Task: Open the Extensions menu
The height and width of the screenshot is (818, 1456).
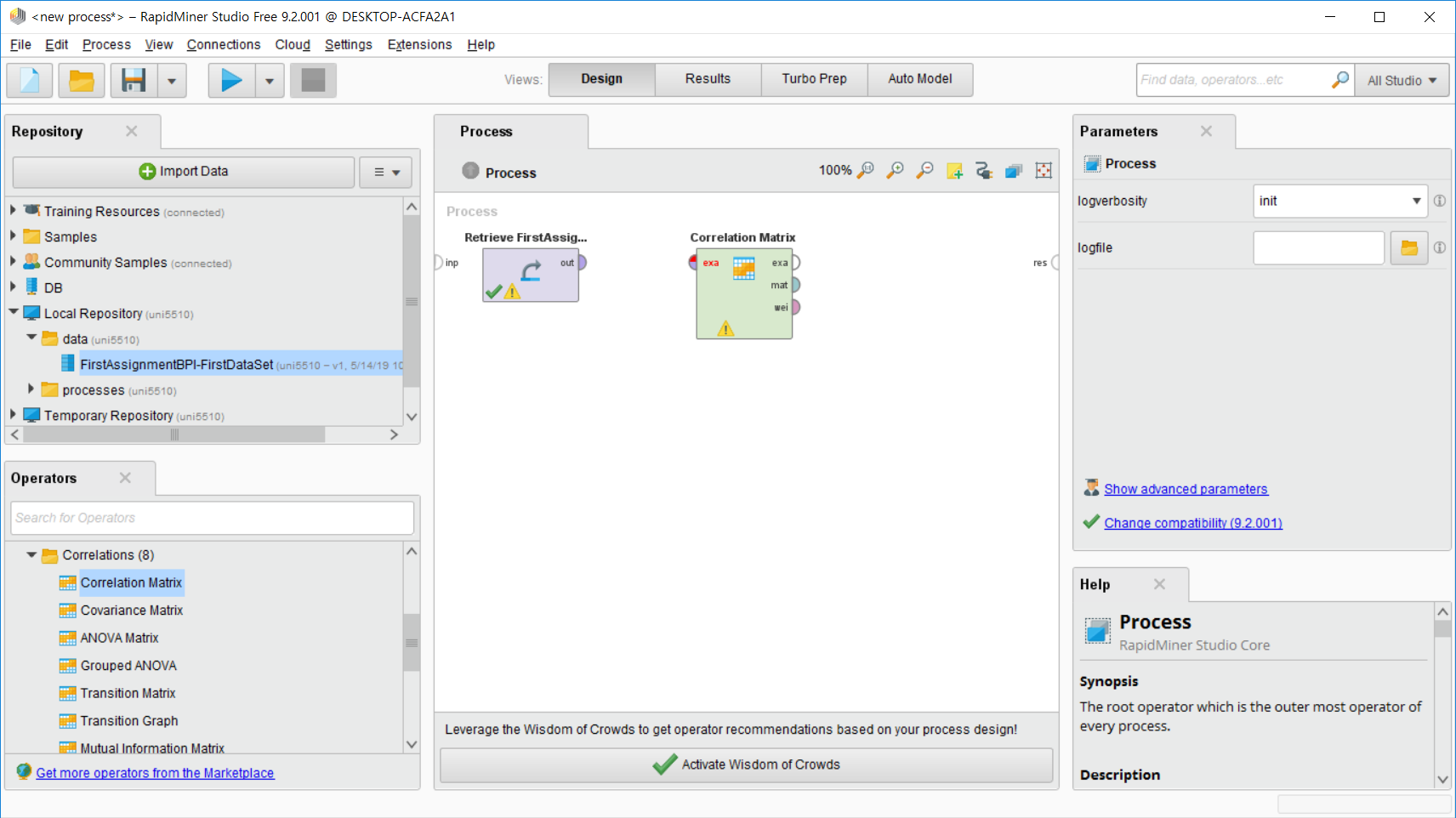Action: 419,44
